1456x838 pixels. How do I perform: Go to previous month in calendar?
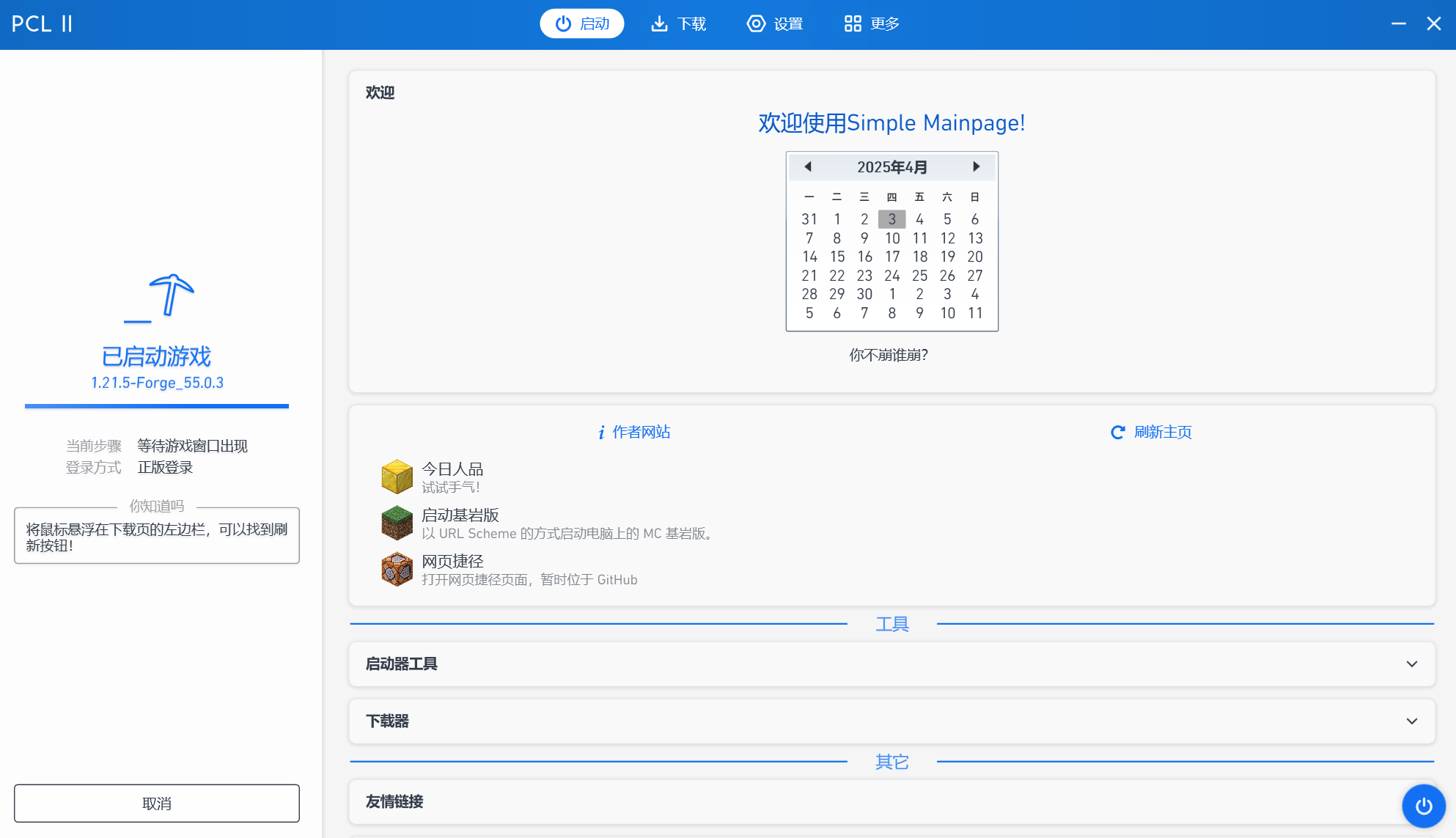click(808, 166)
